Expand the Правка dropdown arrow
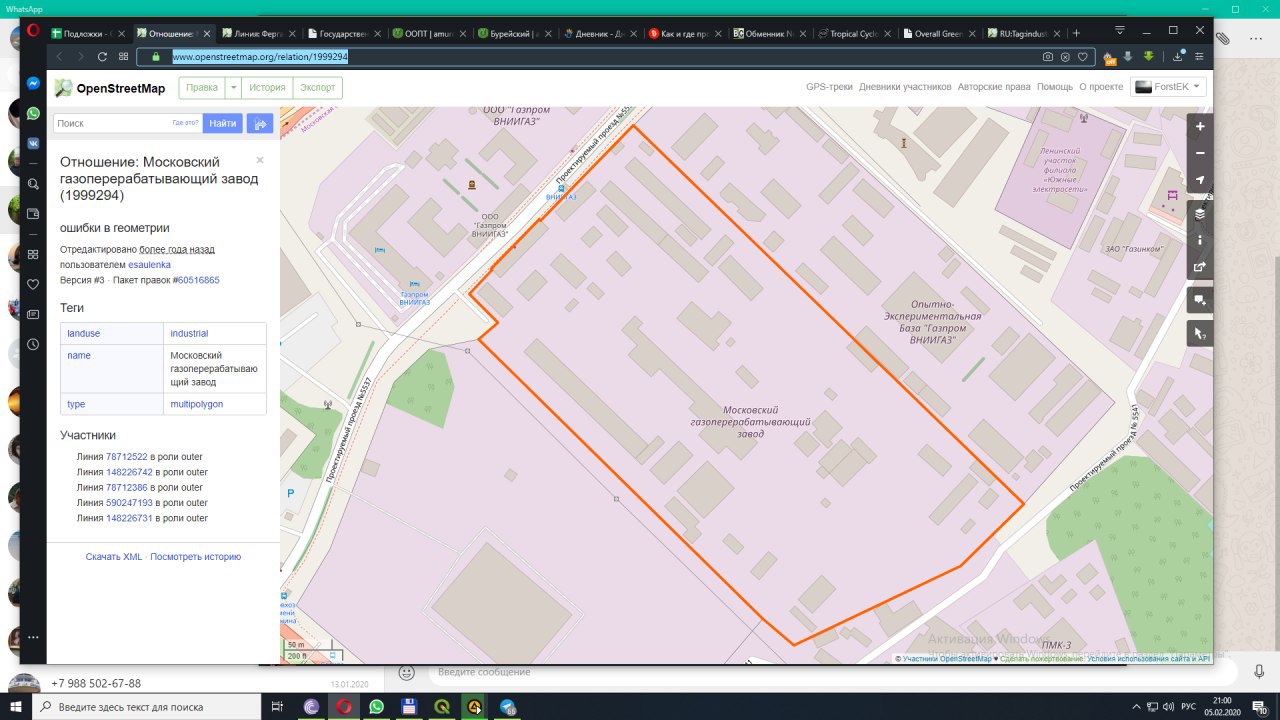The height and width of the screenshot is (720, 1280). point(234,88)
